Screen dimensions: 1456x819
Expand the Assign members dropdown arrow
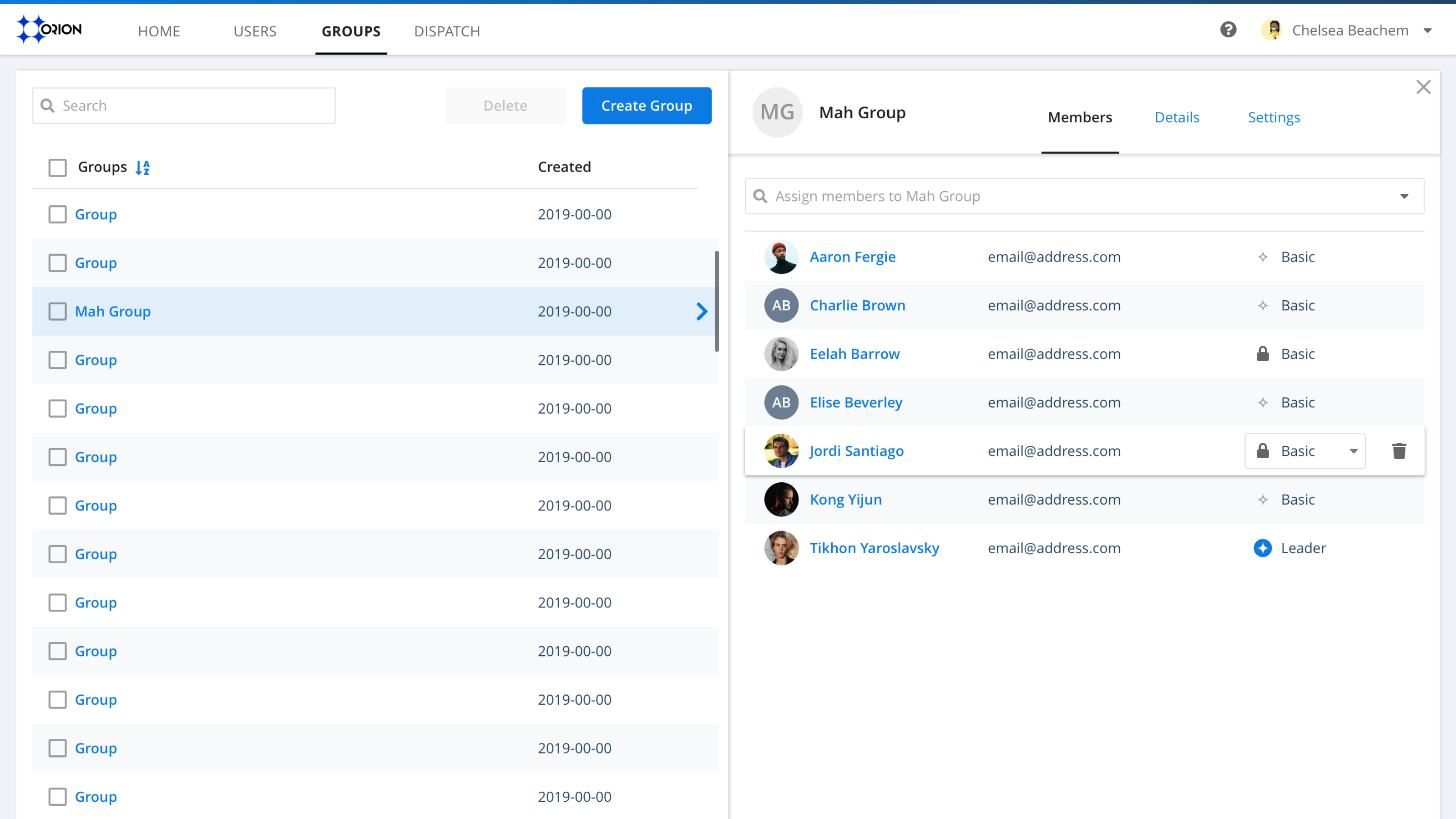(1404, 196)
